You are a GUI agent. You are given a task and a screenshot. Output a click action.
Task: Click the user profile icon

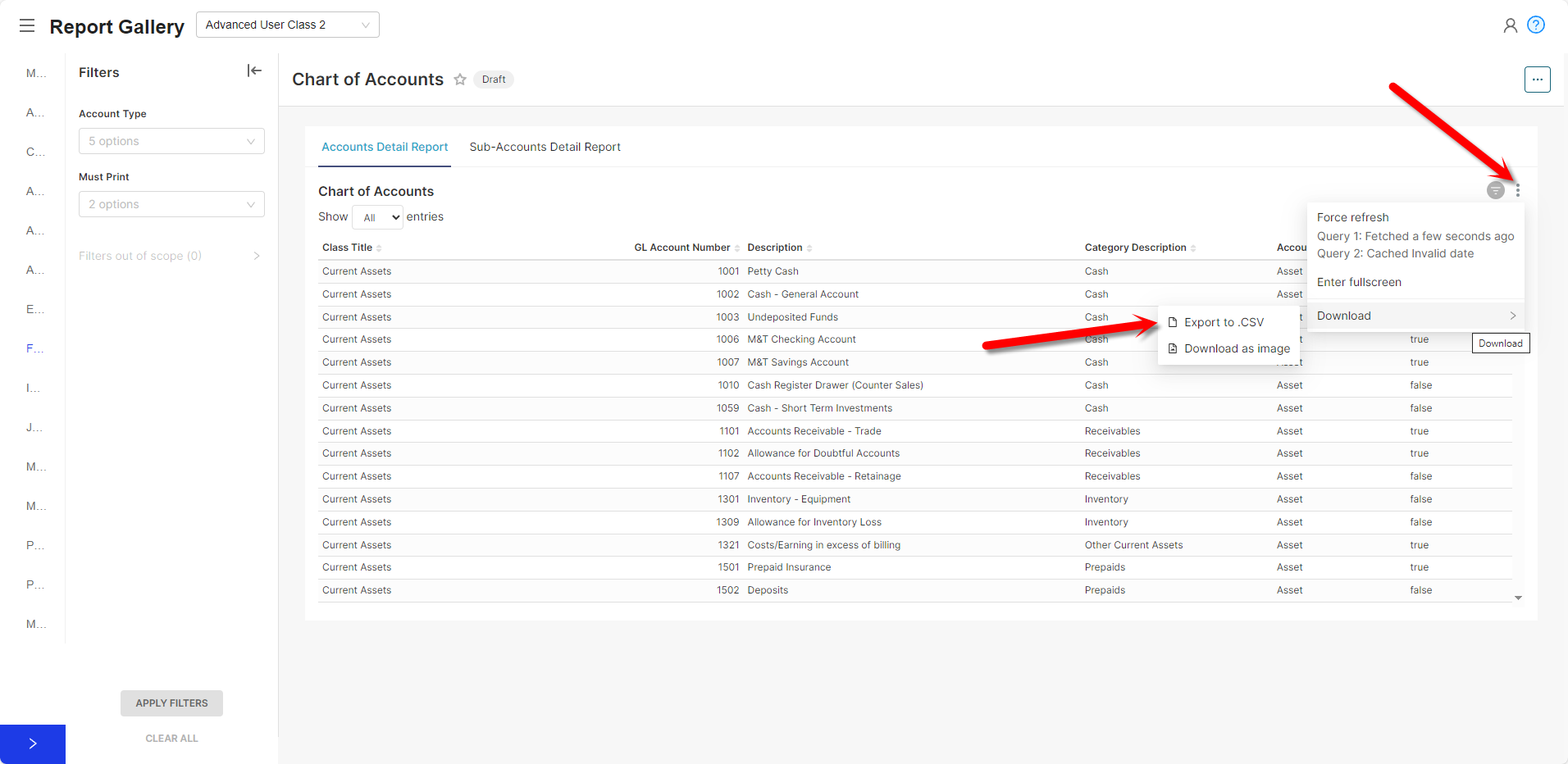click(x=1510, y=25)
